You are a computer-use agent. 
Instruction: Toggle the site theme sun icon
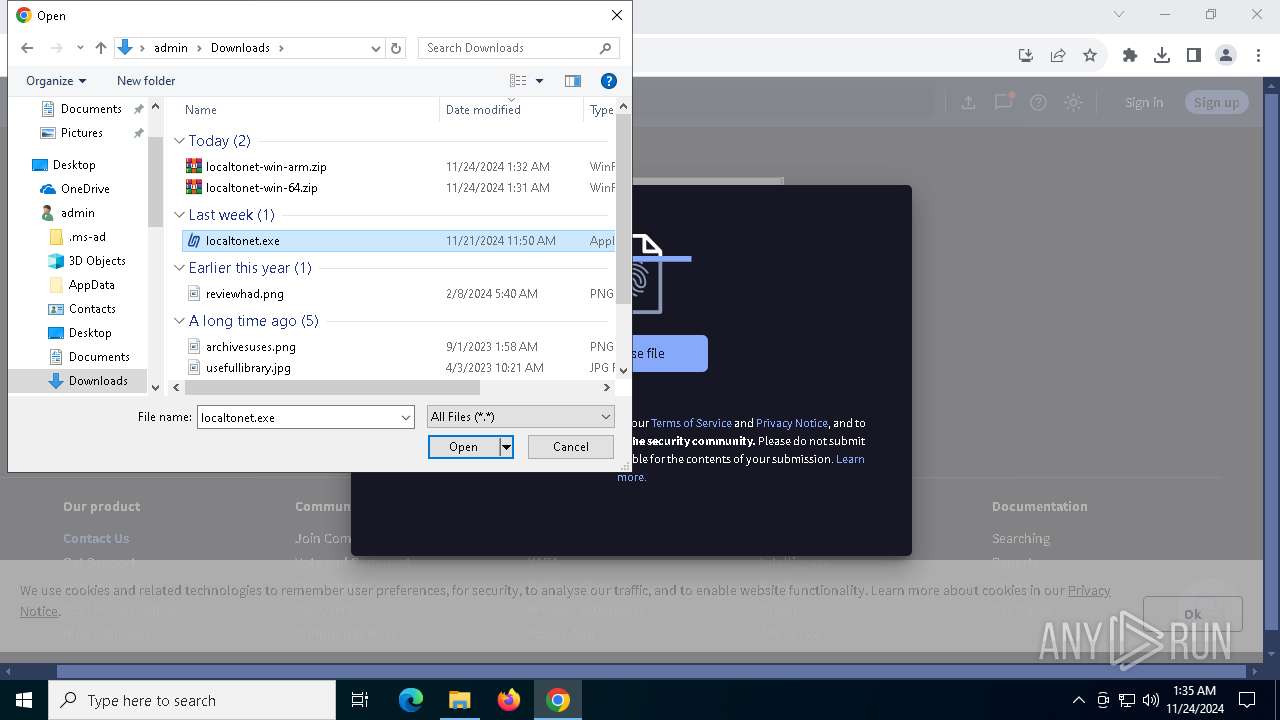tap(1073, 102)
